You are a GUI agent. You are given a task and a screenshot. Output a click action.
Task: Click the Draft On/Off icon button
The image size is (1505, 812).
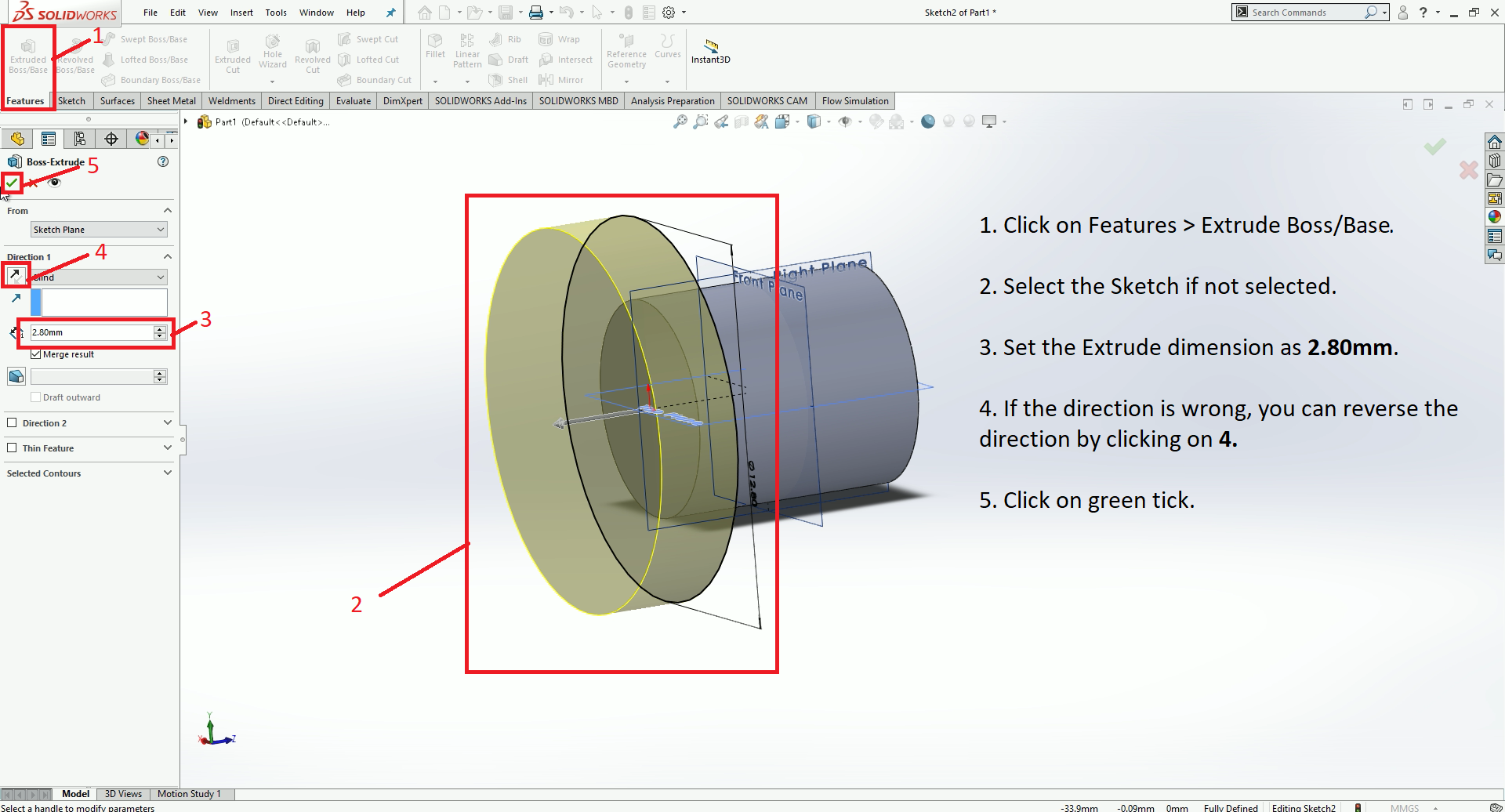coord(16,376)
